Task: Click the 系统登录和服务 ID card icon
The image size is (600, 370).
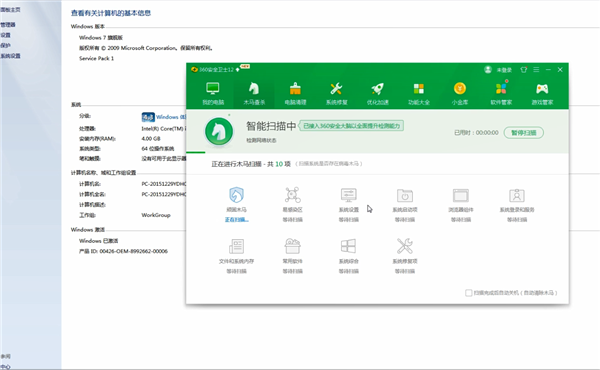Action: [517, 195]
